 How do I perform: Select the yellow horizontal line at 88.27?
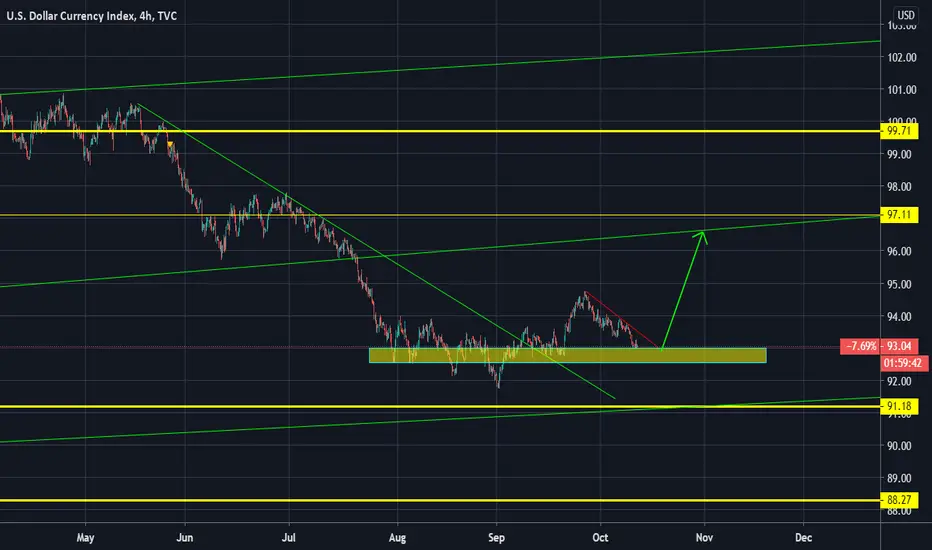pos(440,501)
